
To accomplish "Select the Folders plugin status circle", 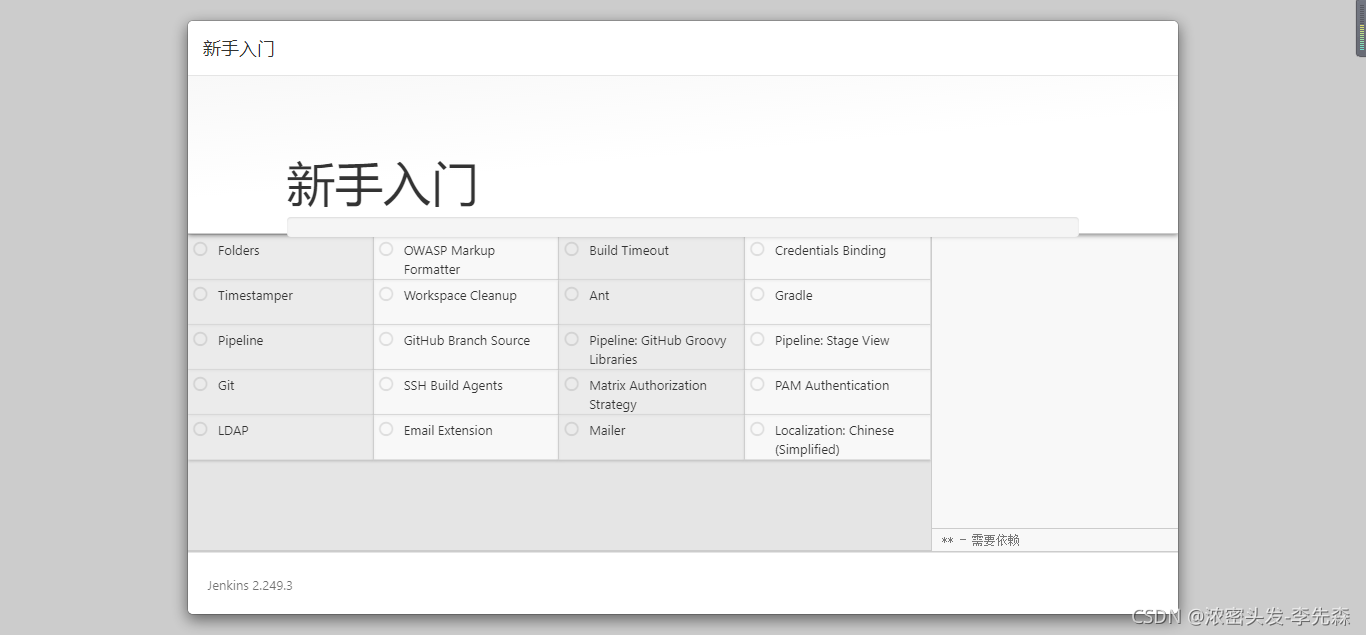I will (200, 249).
